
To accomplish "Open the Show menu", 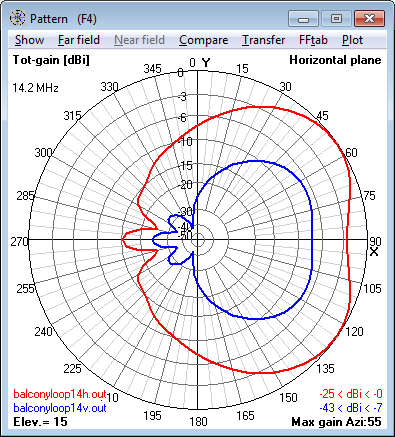I will click(29, 40).
